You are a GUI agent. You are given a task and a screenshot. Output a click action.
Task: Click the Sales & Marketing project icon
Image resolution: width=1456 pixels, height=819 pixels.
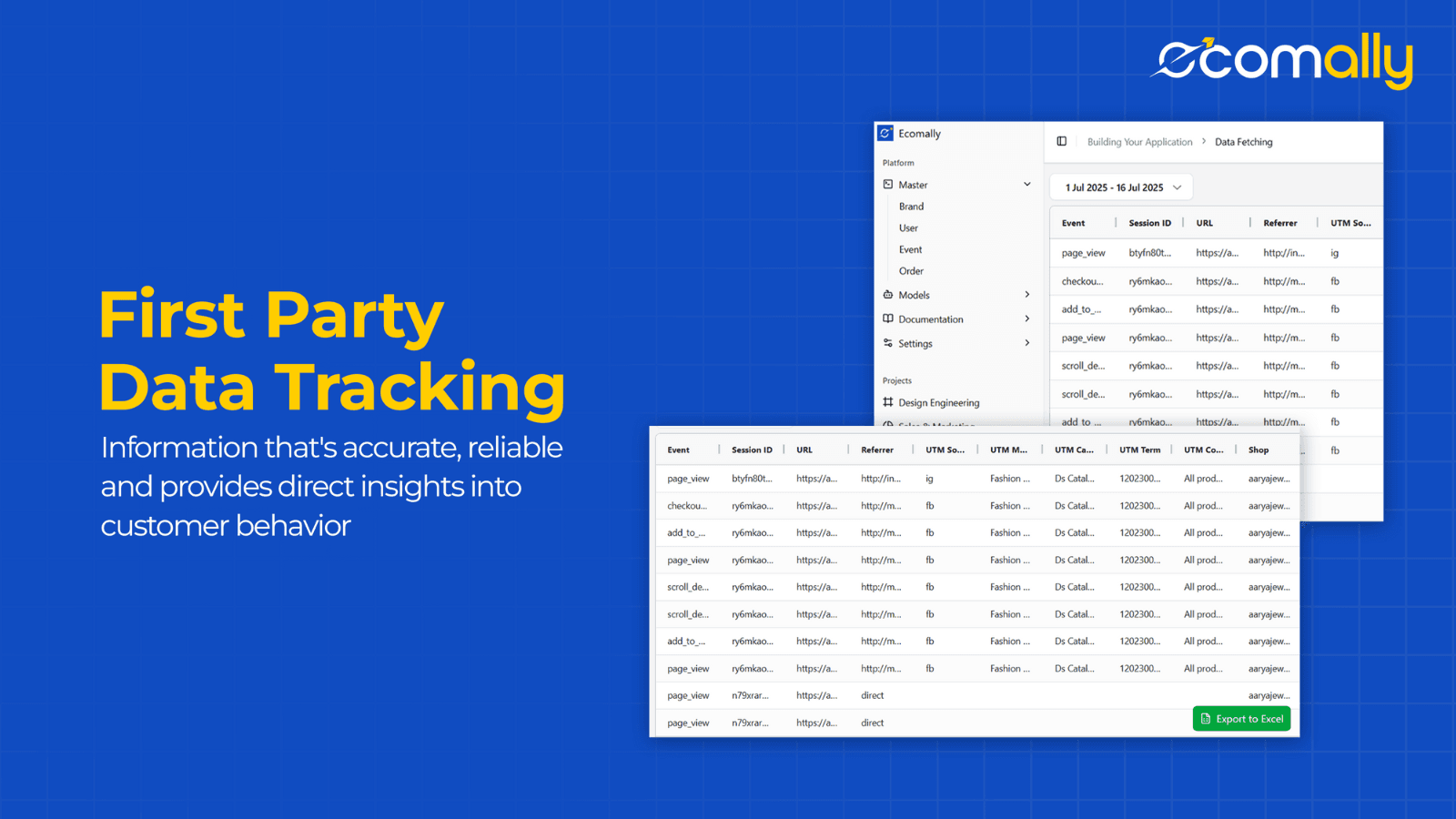tap(889, 425)
